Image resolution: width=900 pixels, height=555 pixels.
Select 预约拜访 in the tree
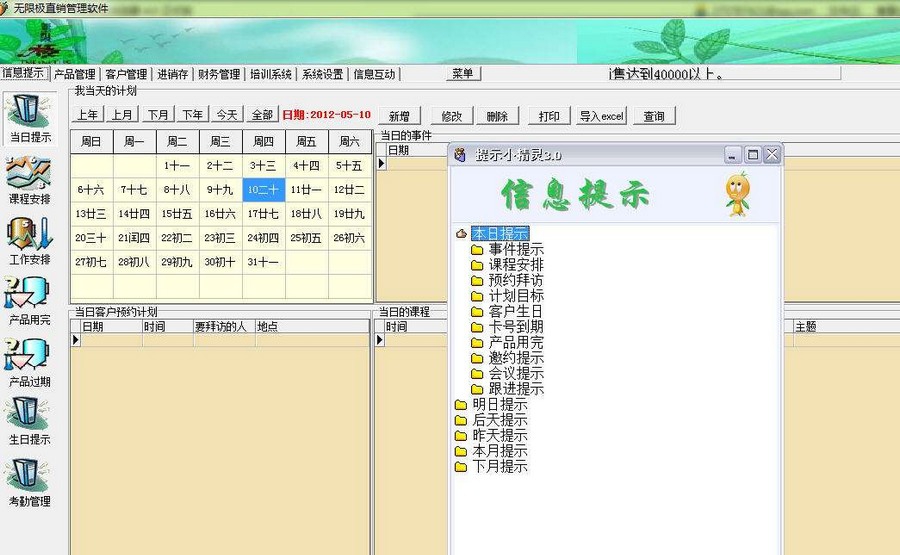[516, 280]
